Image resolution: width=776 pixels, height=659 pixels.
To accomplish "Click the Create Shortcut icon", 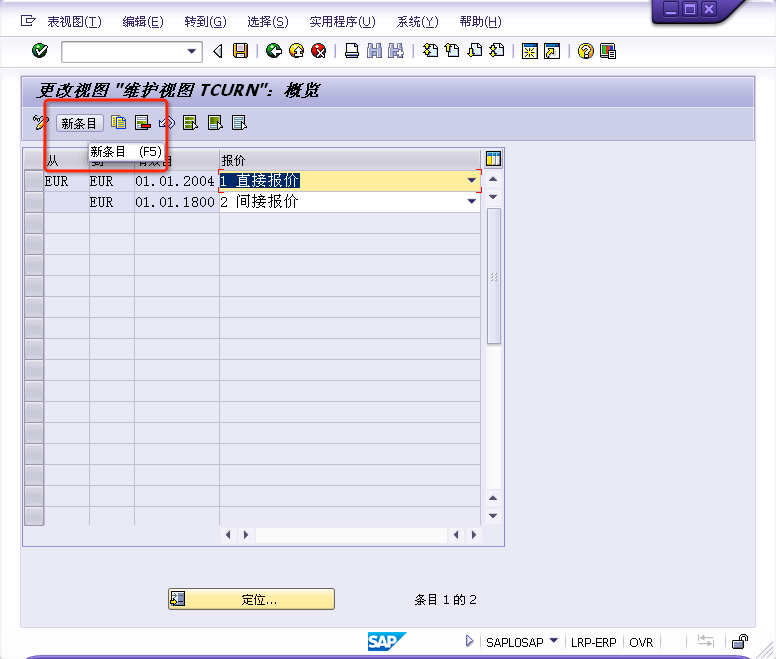I will (x=552, y=51).
